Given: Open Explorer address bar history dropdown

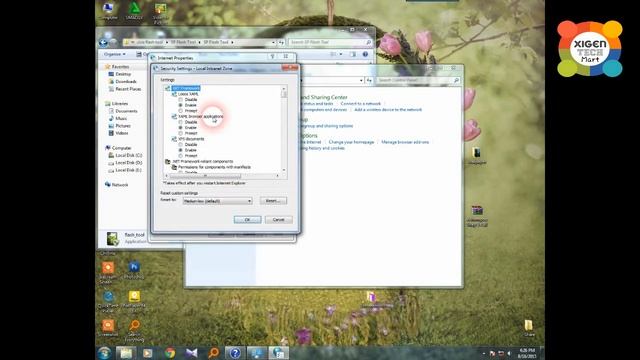Looking at the screenshot, I should coord(273,42).
